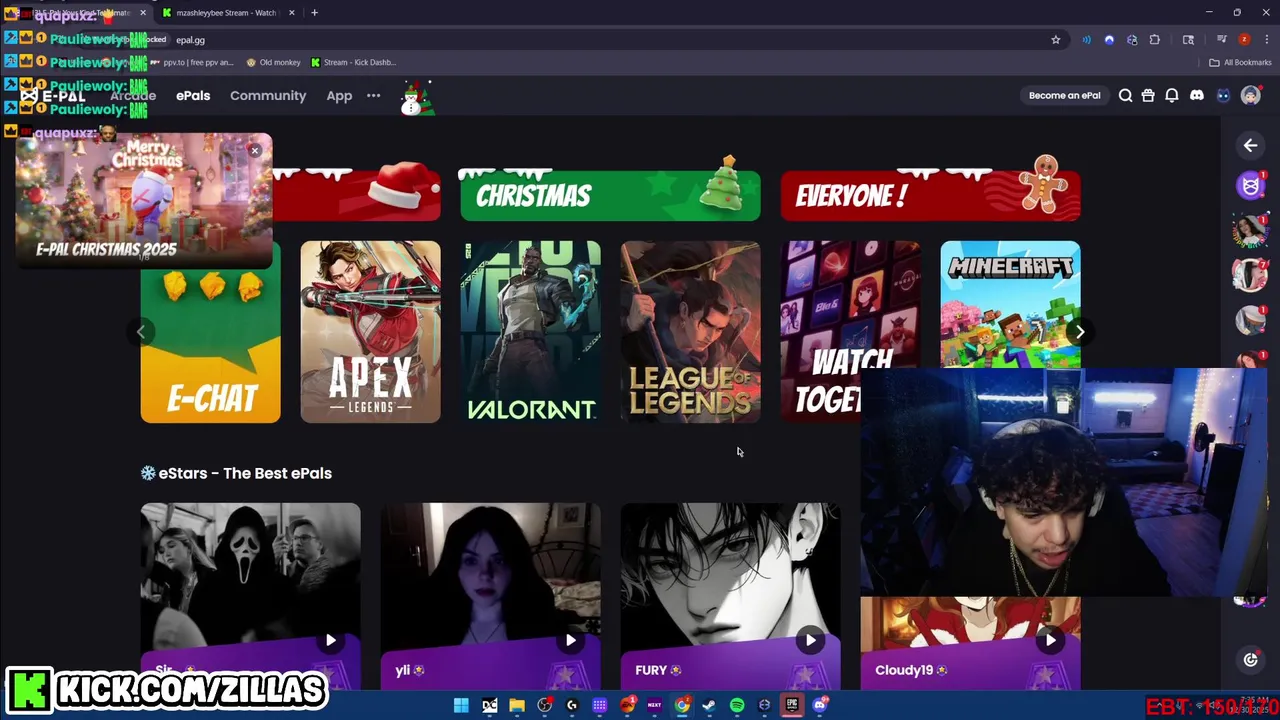This screenshot has height=720, width=1280.
Task: Open Stream - Kick Dashboard bookmark
Action: (x=353, y=62)
